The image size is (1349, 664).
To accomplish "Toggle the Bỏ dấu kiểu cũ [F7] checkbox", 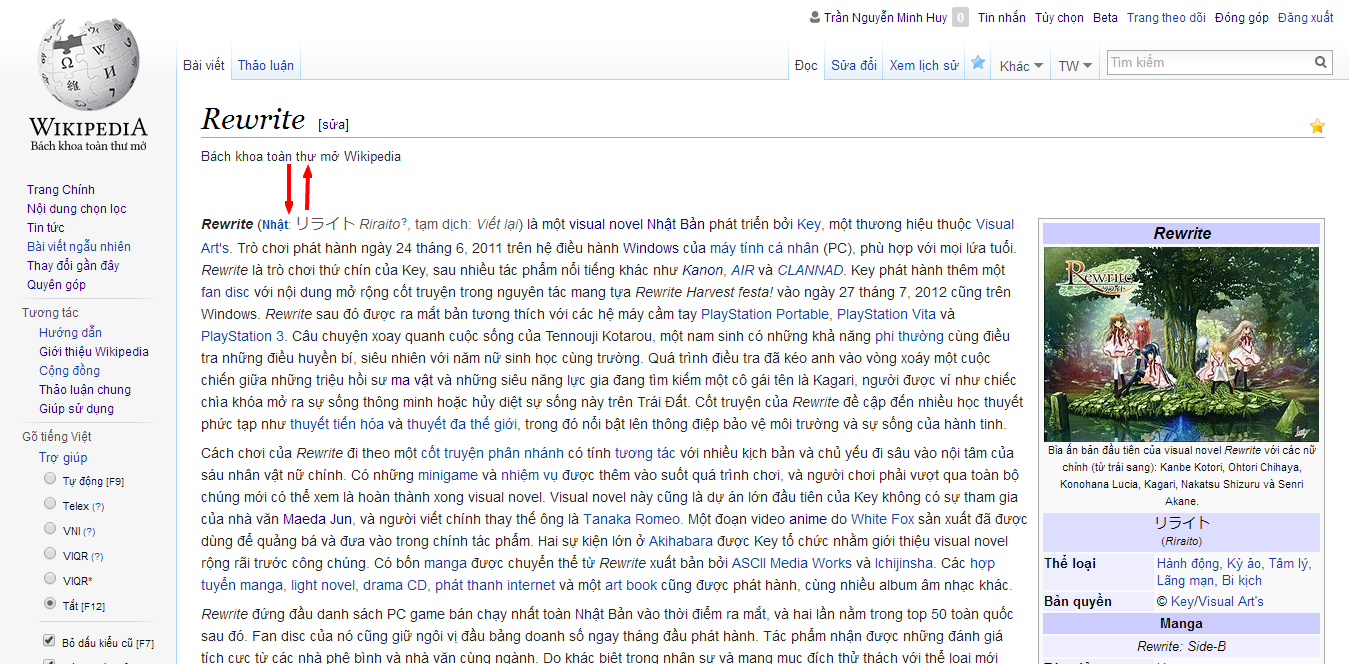I will (49, 640).
